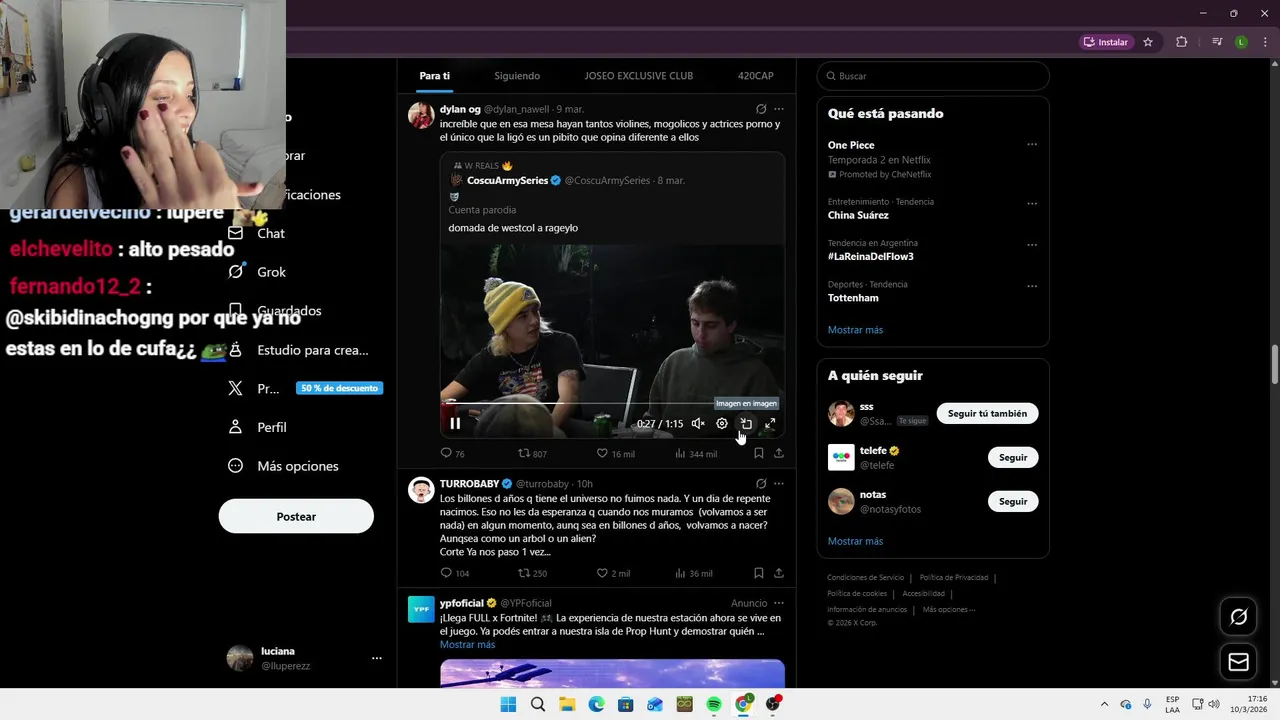The image size is (1280, 720).
Task: Switch to the Para ti tab
Action: pyautogui.click(x=434, y=76)
